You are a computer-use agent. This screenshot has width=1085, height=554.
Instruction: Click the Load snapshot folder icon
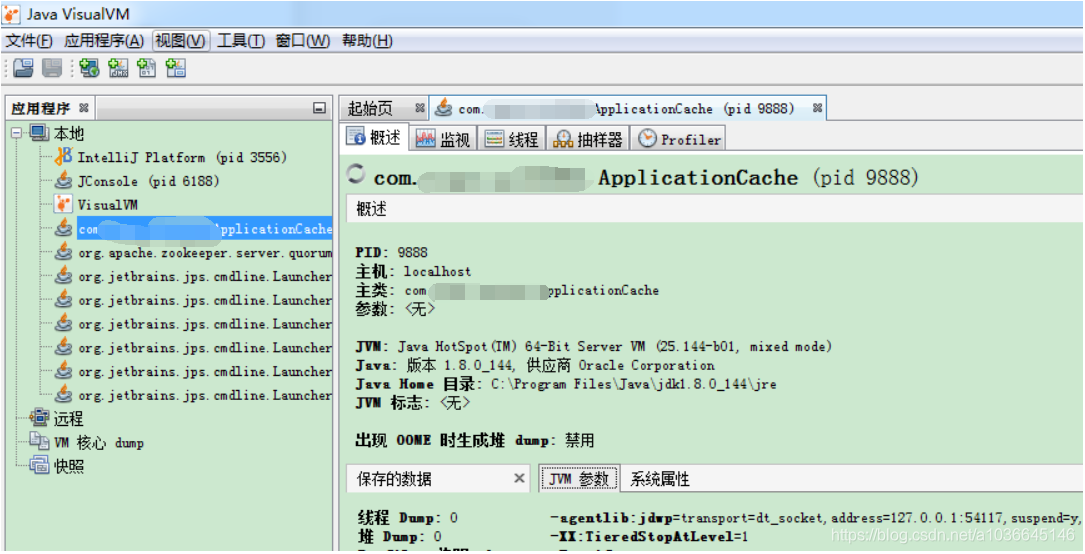[x=23, y=68]
